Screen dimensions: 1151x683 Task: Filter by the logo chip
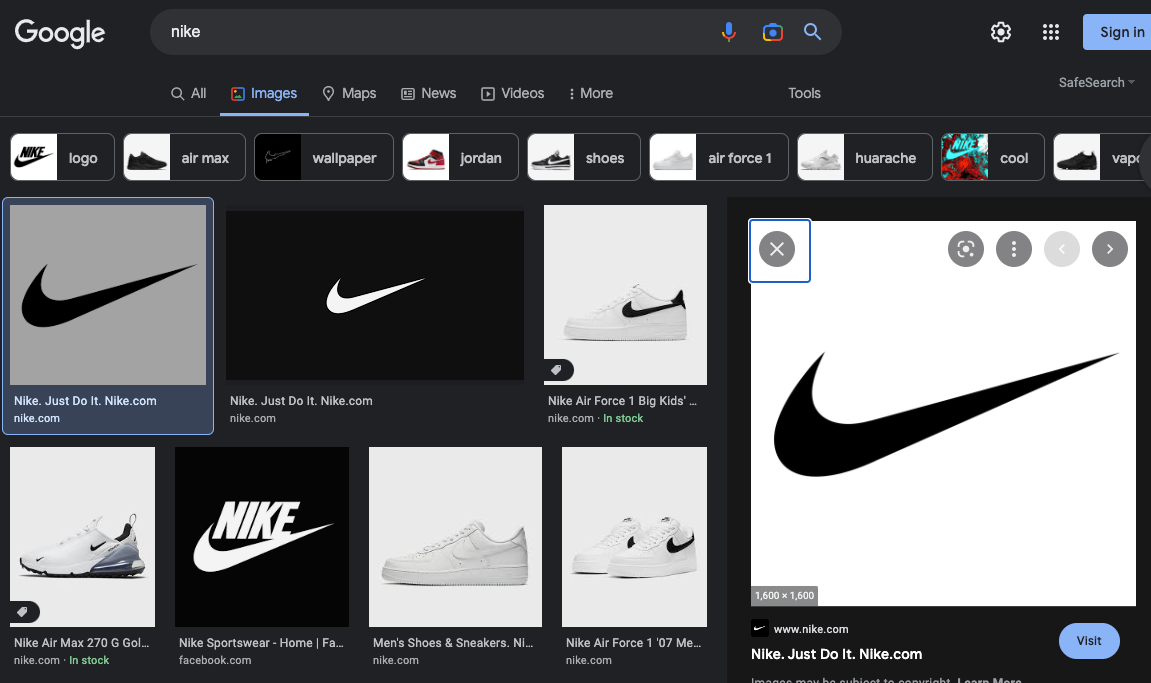pyautogui.click(x=62, y=157)
